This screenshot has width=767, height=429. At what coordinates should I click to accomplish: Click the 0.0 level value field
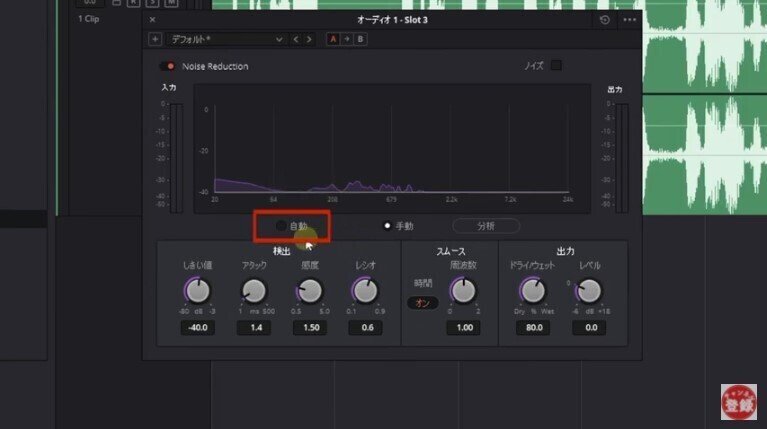pyautogui.click(x=589, y=327)
